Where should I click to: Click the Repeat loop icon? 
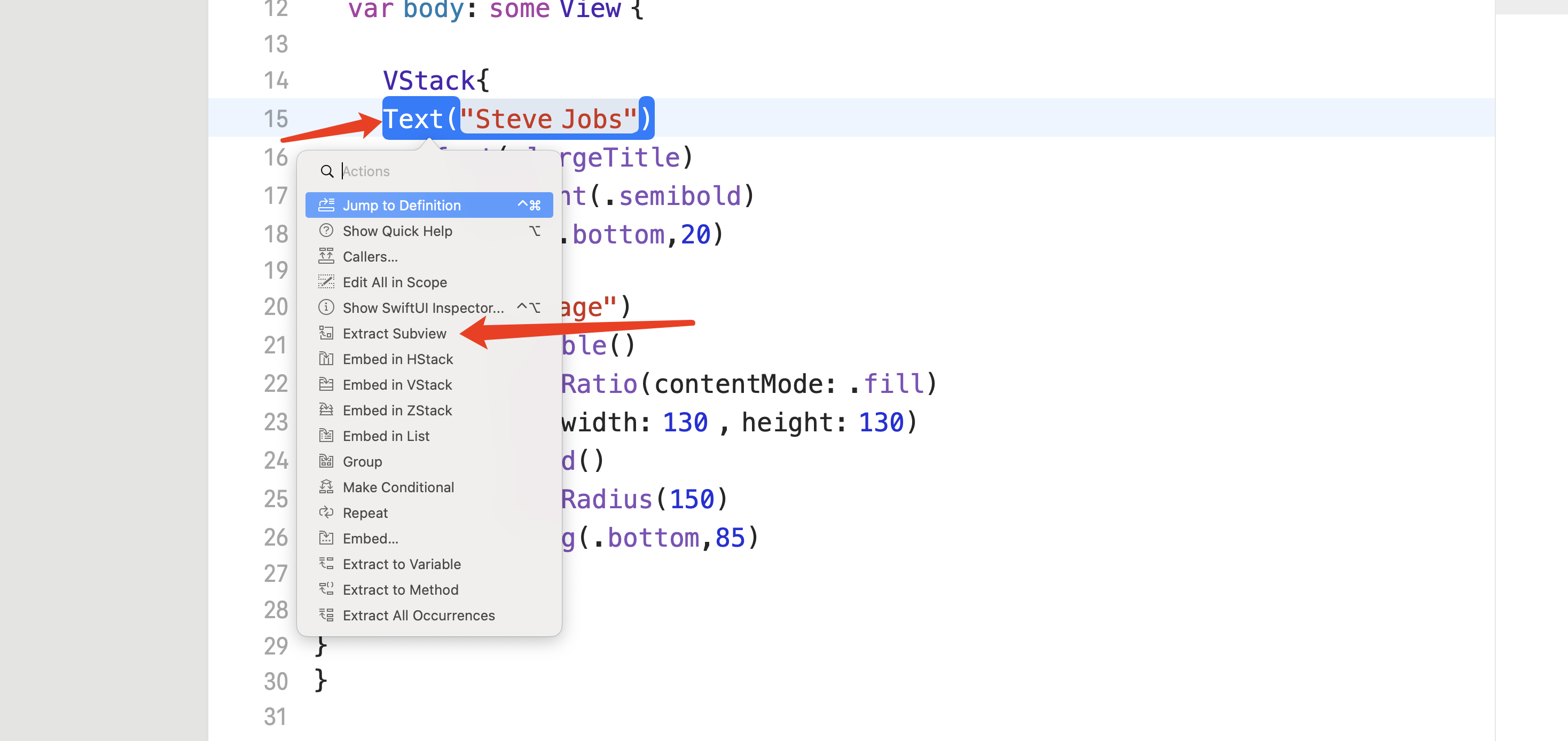[326, 513]
